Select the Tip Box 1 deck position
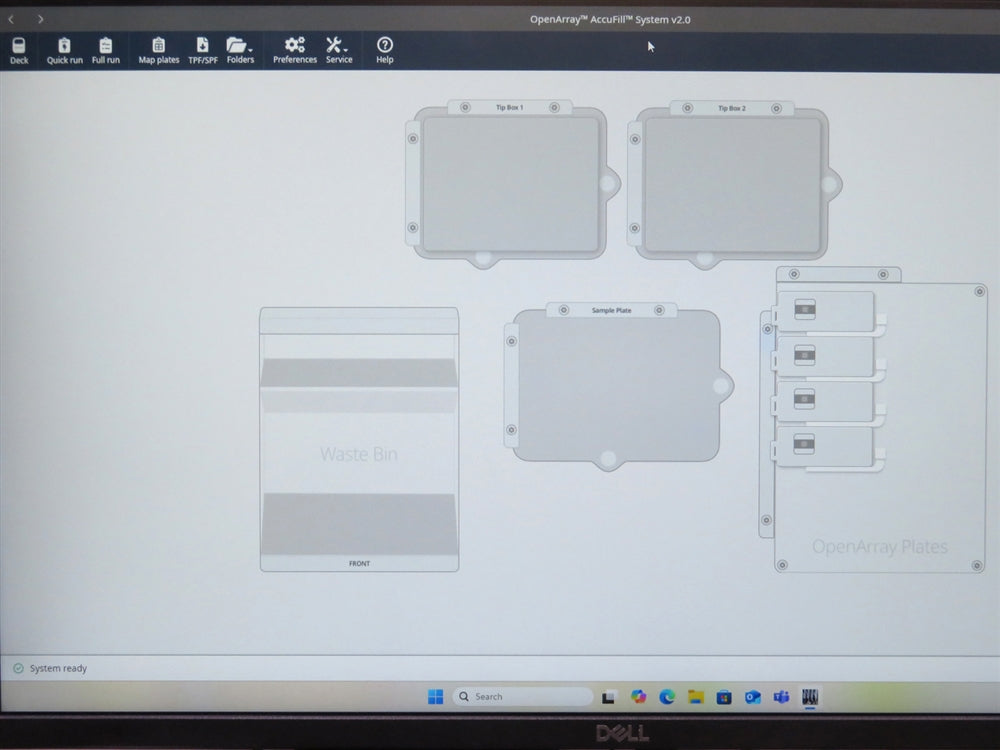 (511, 184)
